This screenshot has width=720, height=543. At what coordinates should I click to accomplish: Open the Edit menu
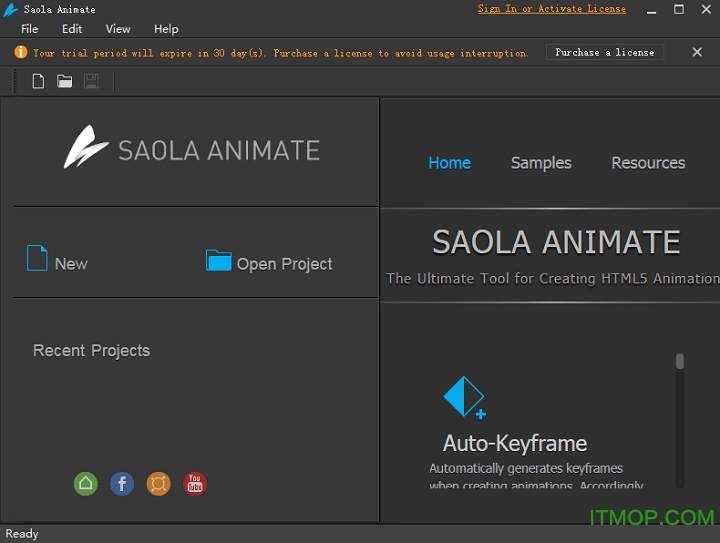72,29
